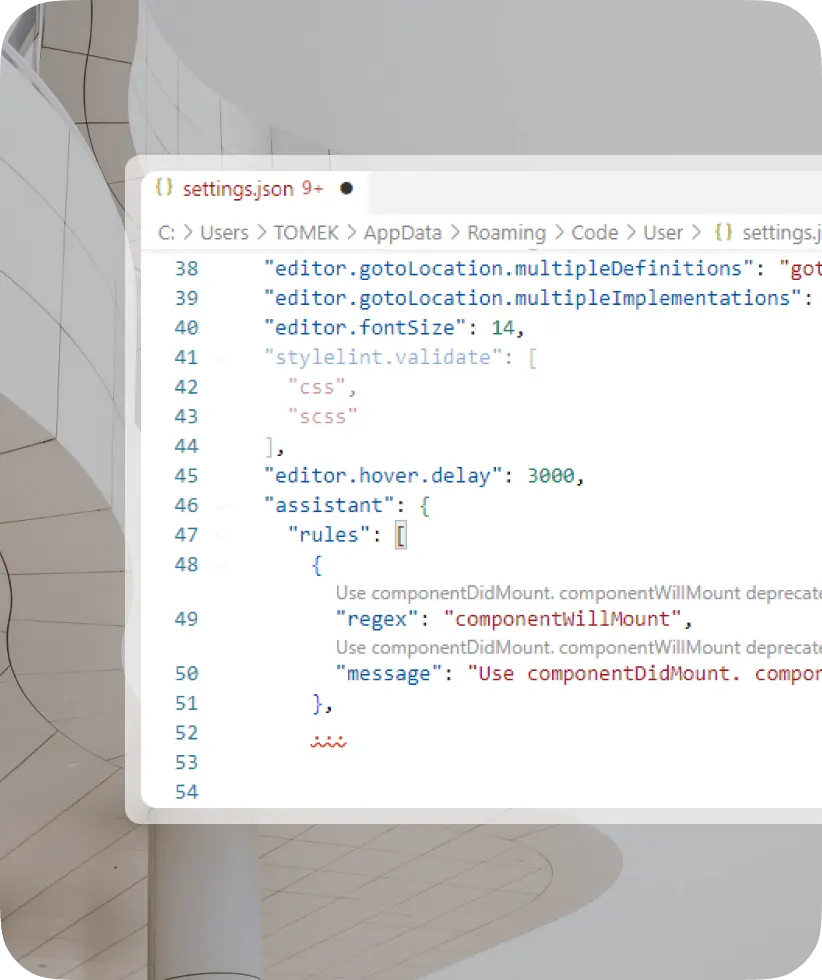Image resolution: width=822 pixels, height=980 pixels.
Task: Click the CodeLens text above the message line
Action: (577, 647)
